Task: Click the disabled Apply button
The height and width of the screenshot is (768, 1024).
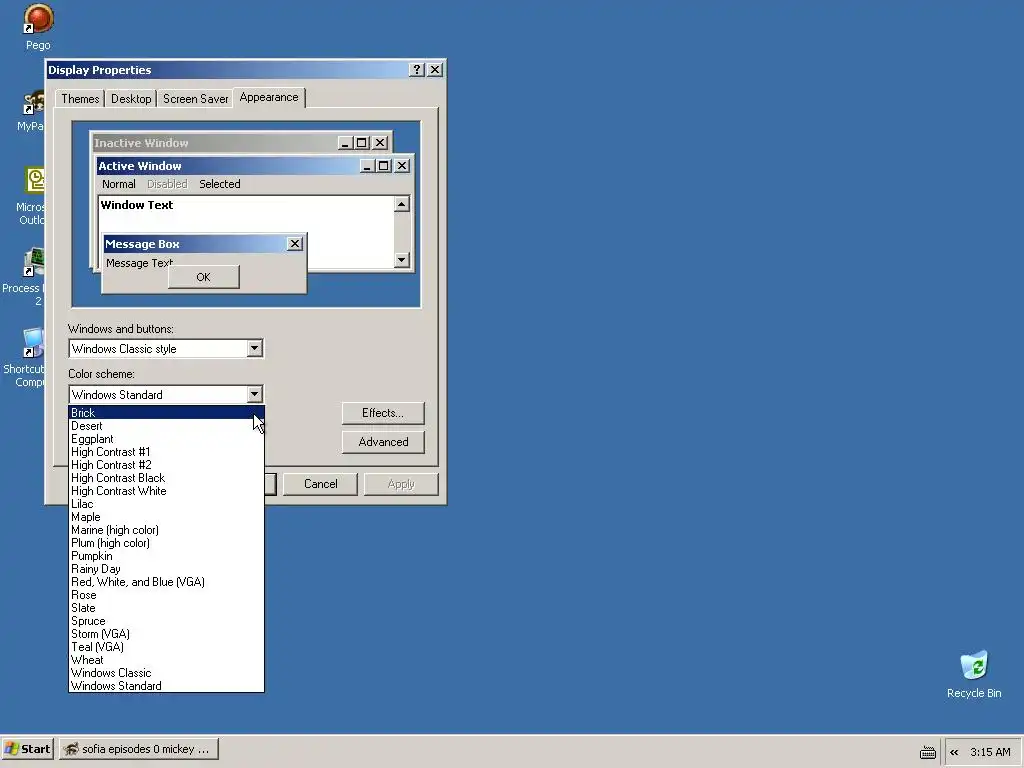Action: pos(401,484)
